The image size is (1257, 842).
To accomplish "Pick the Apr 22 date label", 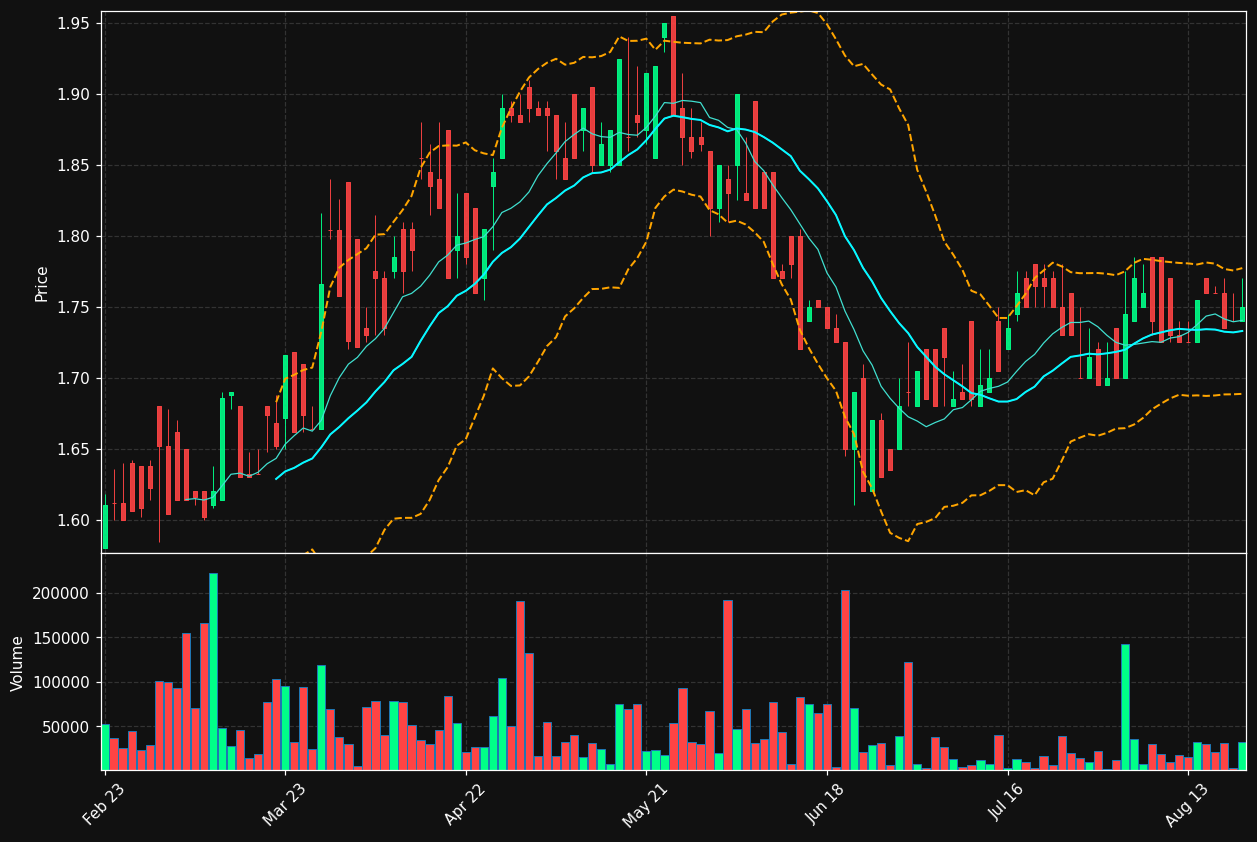I will 465,804.
